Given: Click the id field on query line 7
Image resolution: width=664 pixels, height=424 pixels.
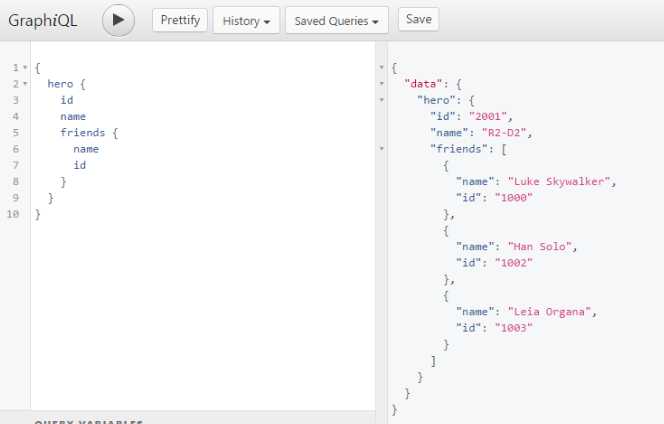Looking at the screenshot, I should pyautogui.click(x=80, y=165).
